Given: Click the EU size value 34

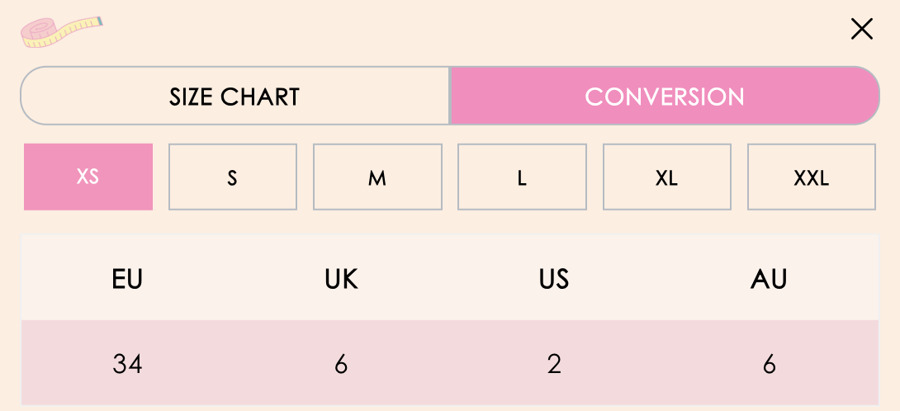Looking at the screenshot, I should [x=127, y=364].
